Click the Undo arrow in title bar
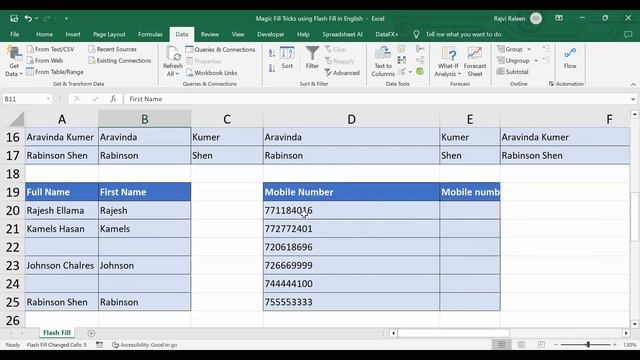 point(28,18)
